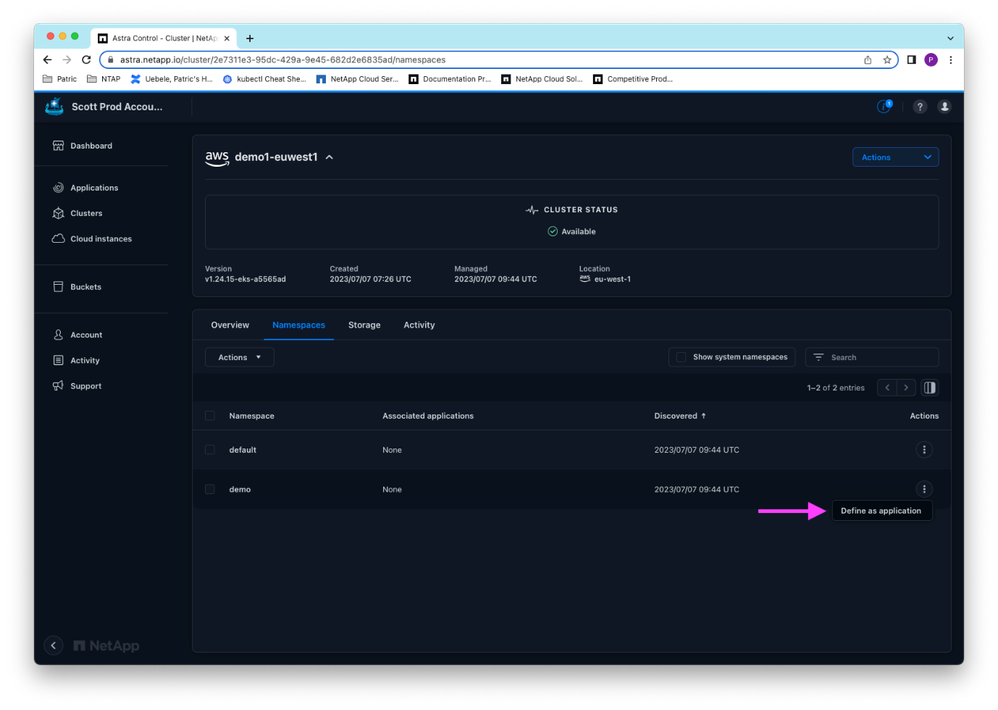The height and width of the screenshot is (710, 998).
Task: Collapse the demo1-euwest1 cluster header
Action: (329, 157)
